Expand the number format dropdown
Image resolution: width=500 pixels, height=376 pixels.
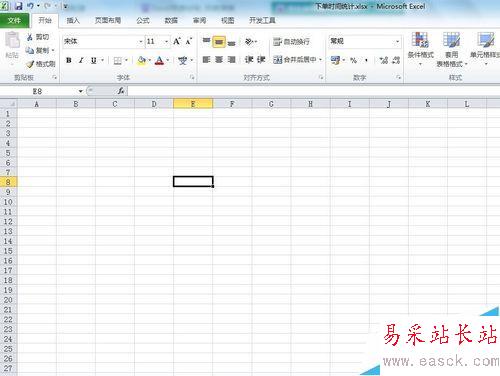coord(397,42)
